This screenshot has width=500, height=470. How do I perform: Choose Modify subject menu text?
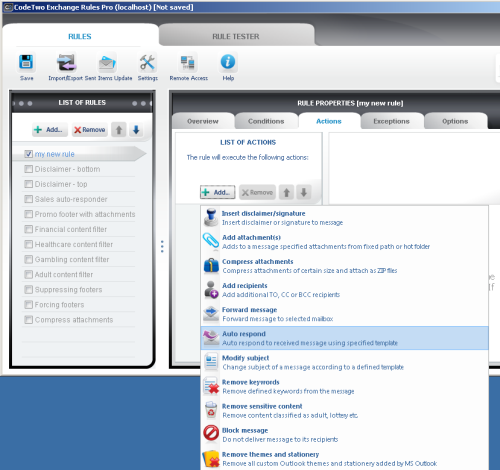tap(246, 358)
